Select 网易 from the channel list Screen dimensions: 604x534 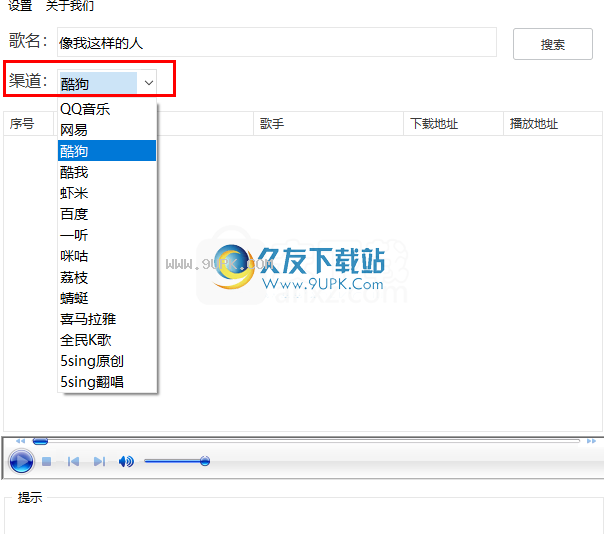point(107,130)
